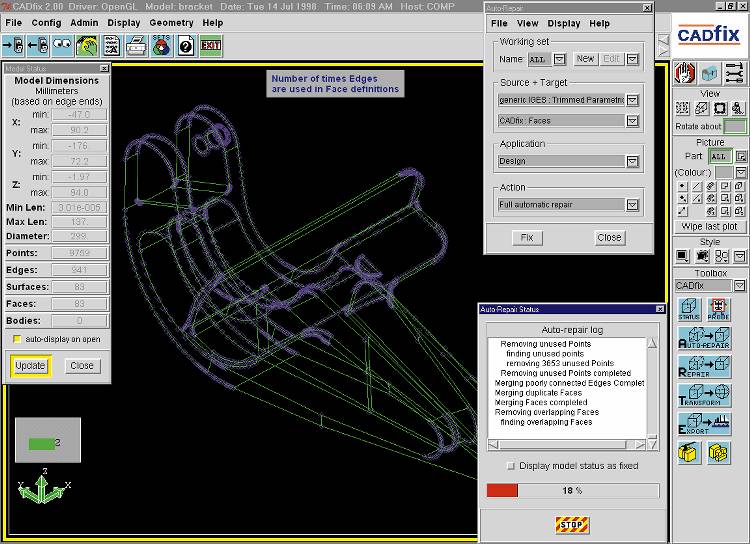This screenshot has width=750, height=544.
Task: Enable Display model status as fixed
Action: (511, 466)
